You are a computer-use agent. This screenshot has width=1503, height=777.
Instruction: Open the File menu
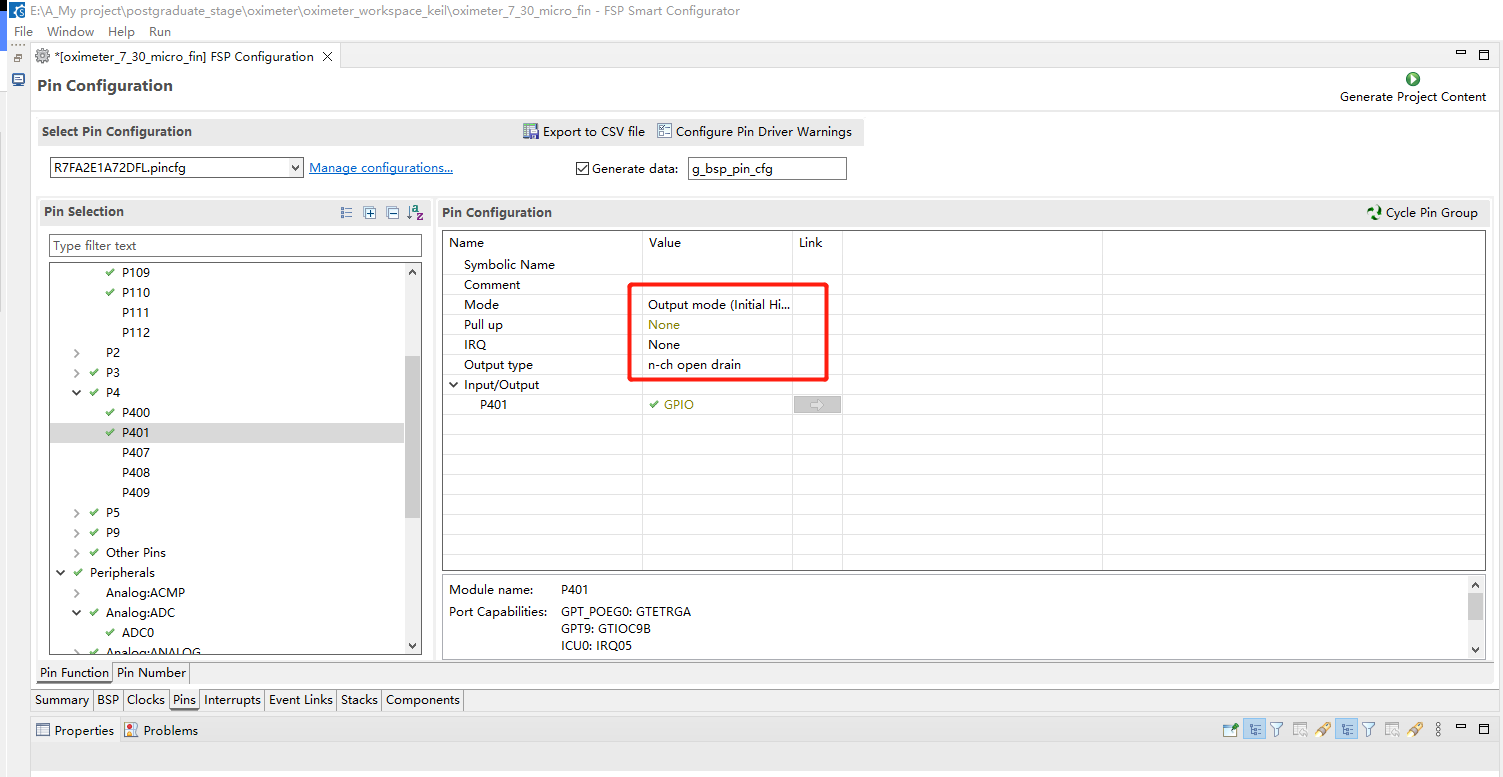pyautogui.click(x=23, y=32)
